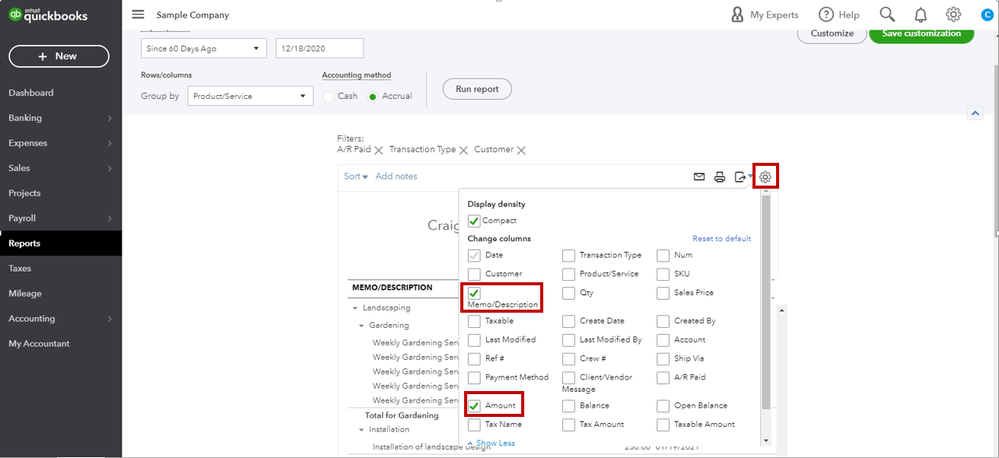
Task: Go to Expenses in the sidebar
Action: tap(60, 143)
